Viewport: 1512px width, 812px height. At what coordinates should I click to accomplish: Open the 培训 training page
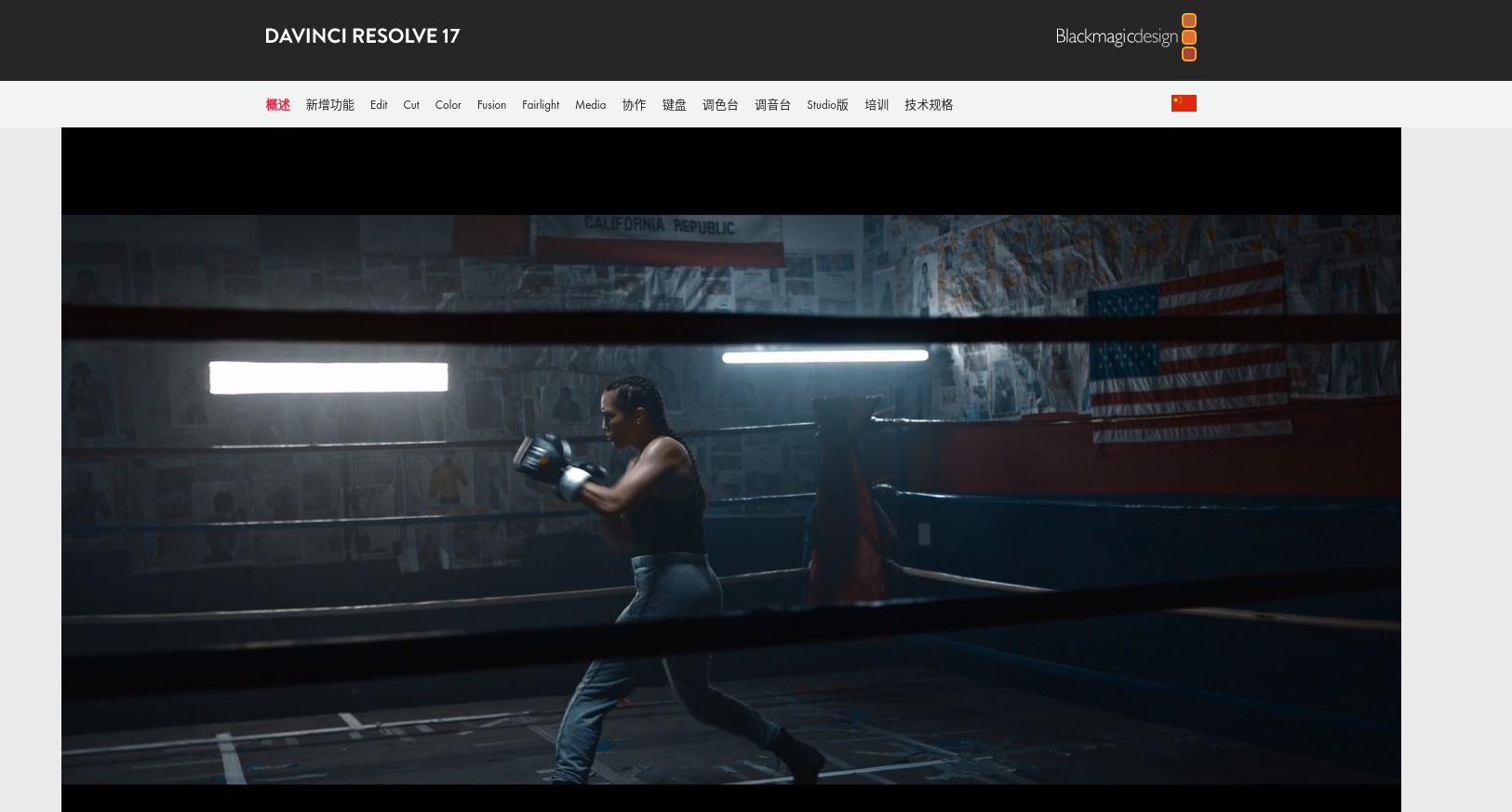click(x=876, y=105)
